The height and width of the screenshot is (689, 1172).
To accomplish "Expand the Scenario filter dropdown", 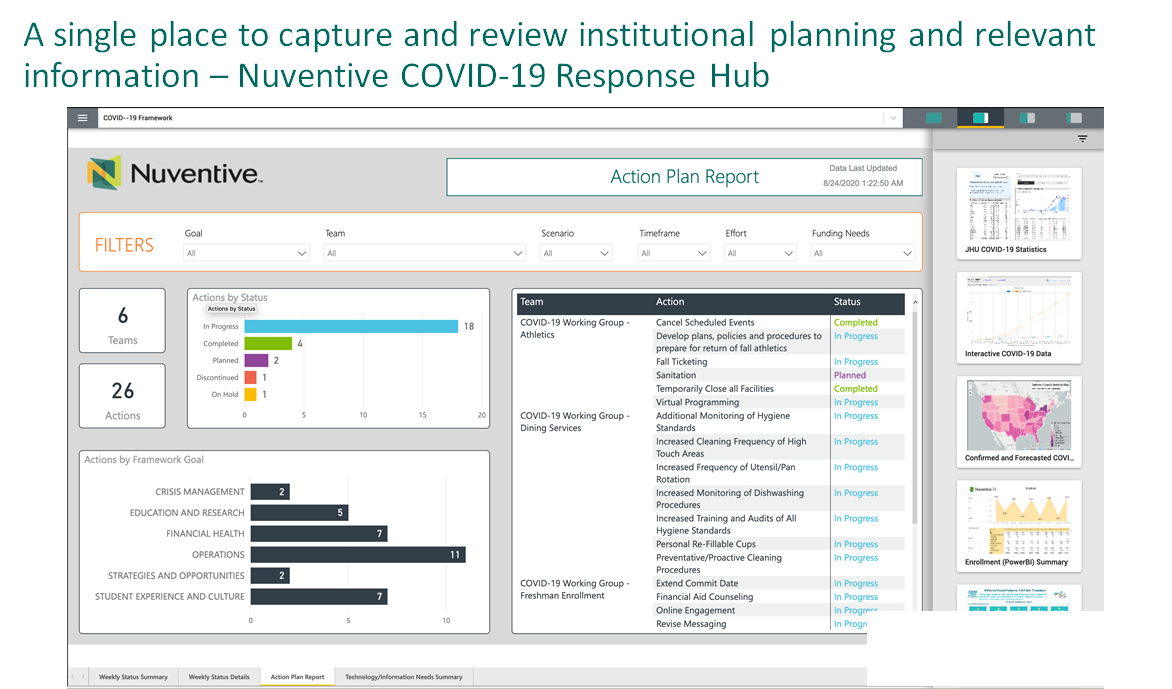I will (x=576, y=253).
